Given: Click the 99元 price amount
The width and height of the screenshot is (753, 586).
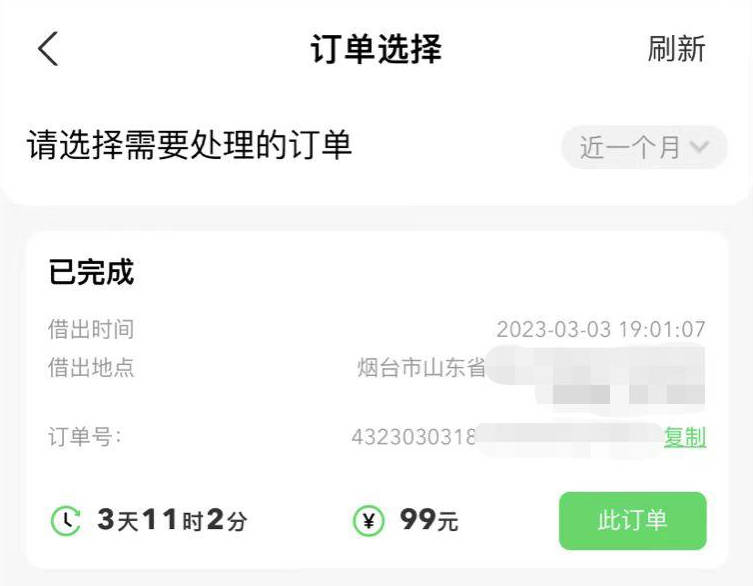Looking at the screenshot, I should (x=429, y=521).
